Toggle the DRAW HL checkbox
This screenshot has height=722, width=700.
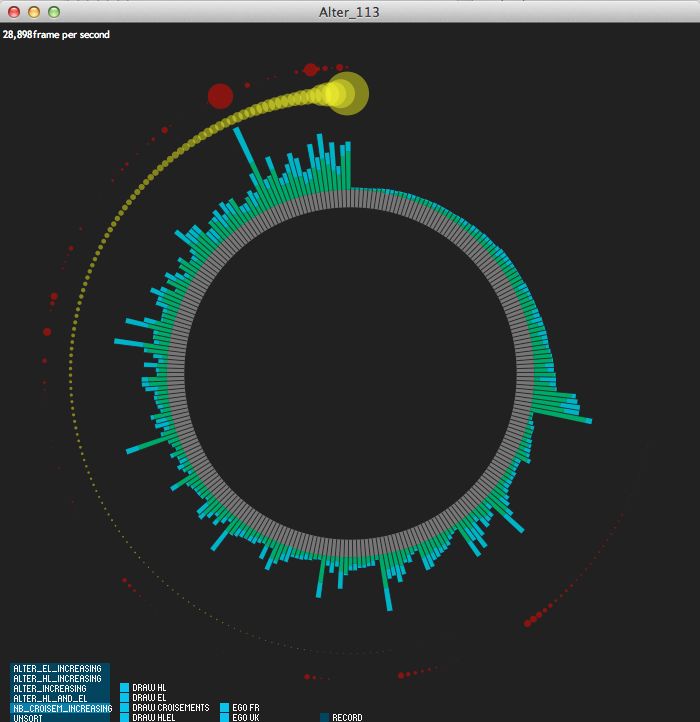point(125,688)
